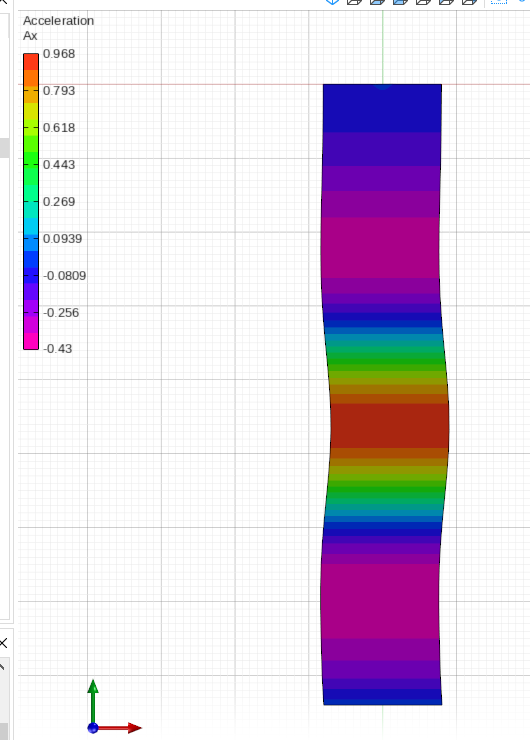
Task: Click the dark red peak band on the beam
Action: pyautogui.click(x=389, y=426)
